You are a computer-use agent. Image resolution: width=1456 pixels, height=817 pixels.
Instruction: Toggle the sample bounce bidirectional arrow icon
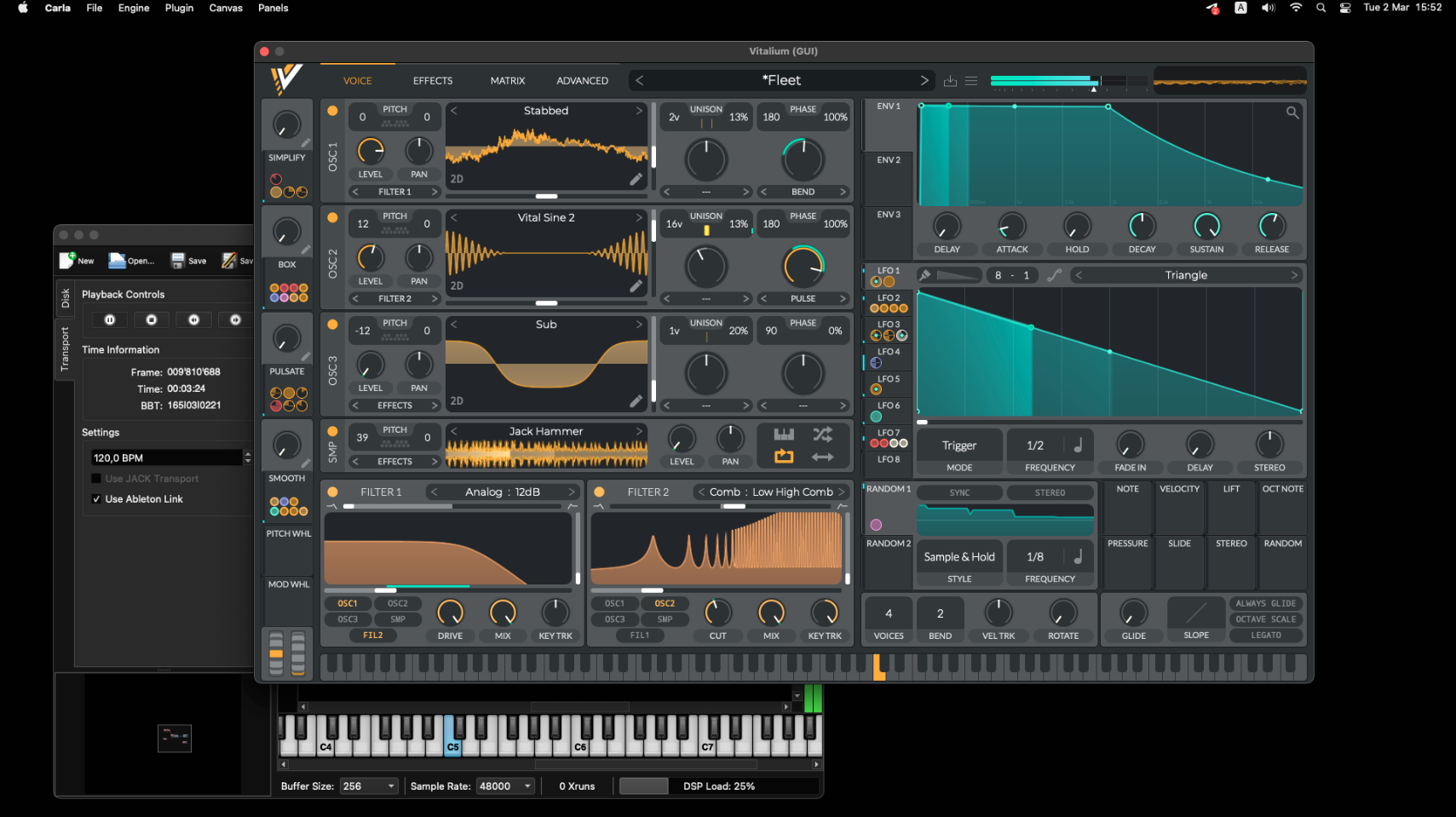tap(822, 457)
